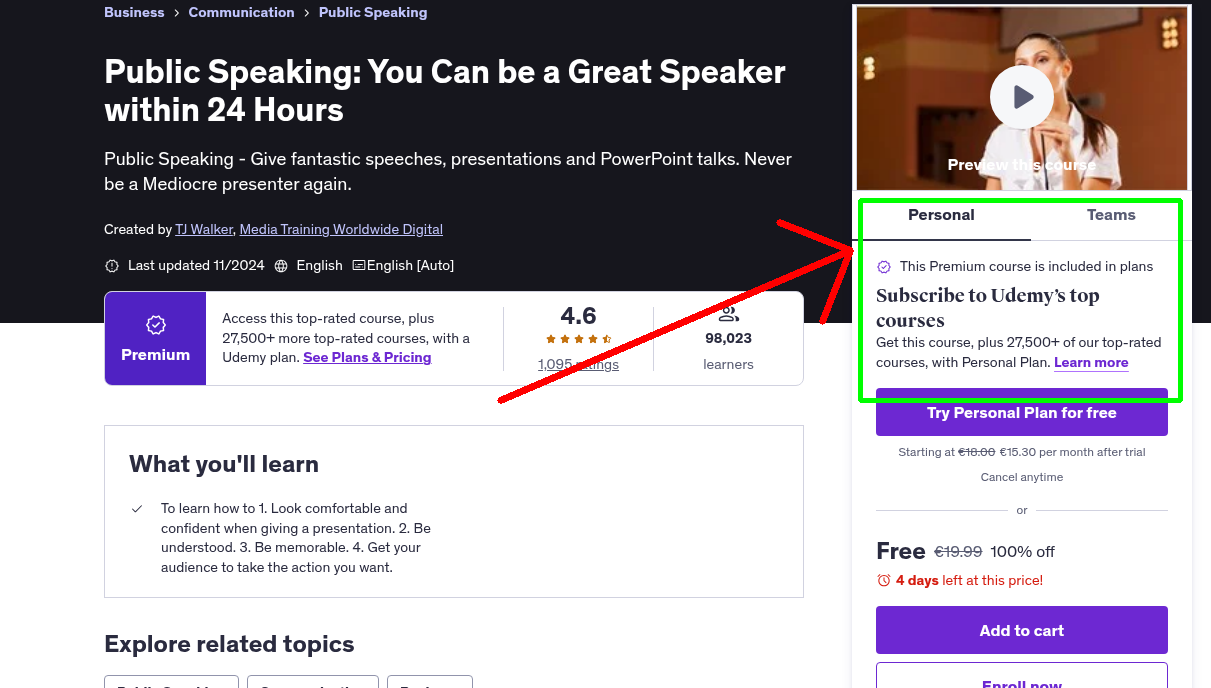Open the Communication breadcrumb link
The height and width of the screenshot is (688, 1211).
point(241,12)
